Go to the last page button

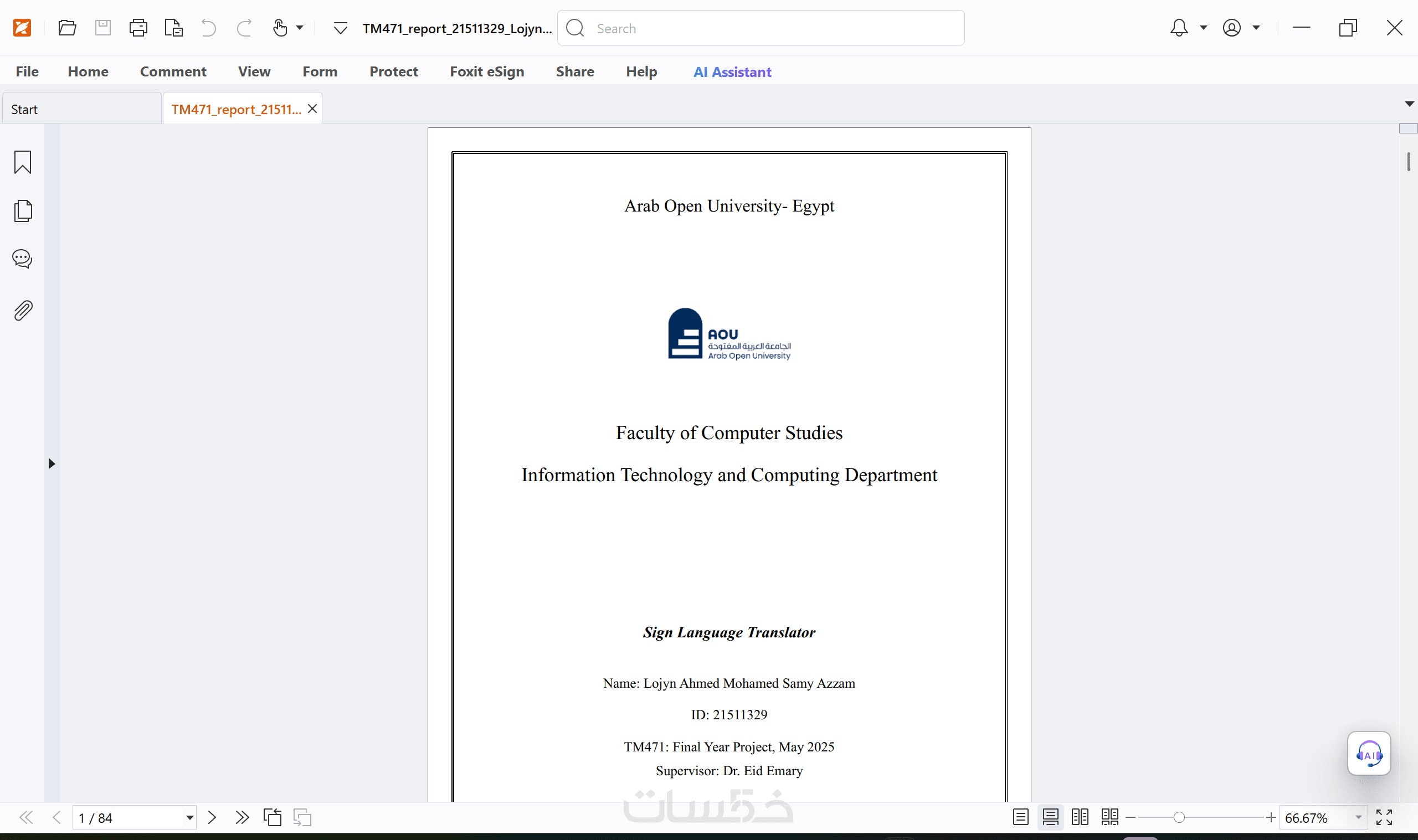[242, 817]
